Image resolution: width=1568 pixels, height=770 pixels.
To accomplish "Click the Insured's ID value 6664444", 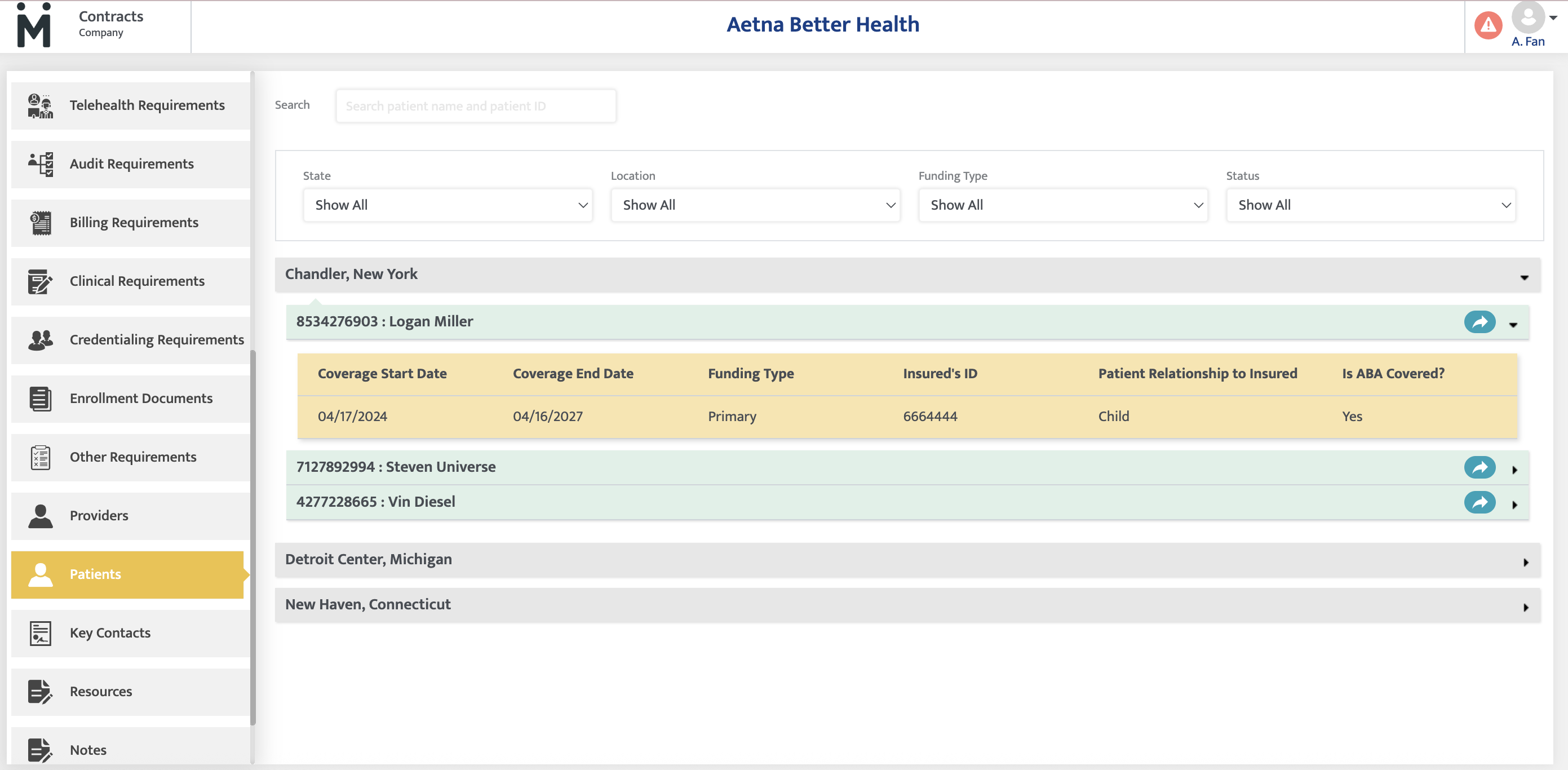I will pyautogui.click(x=930, y=417).
